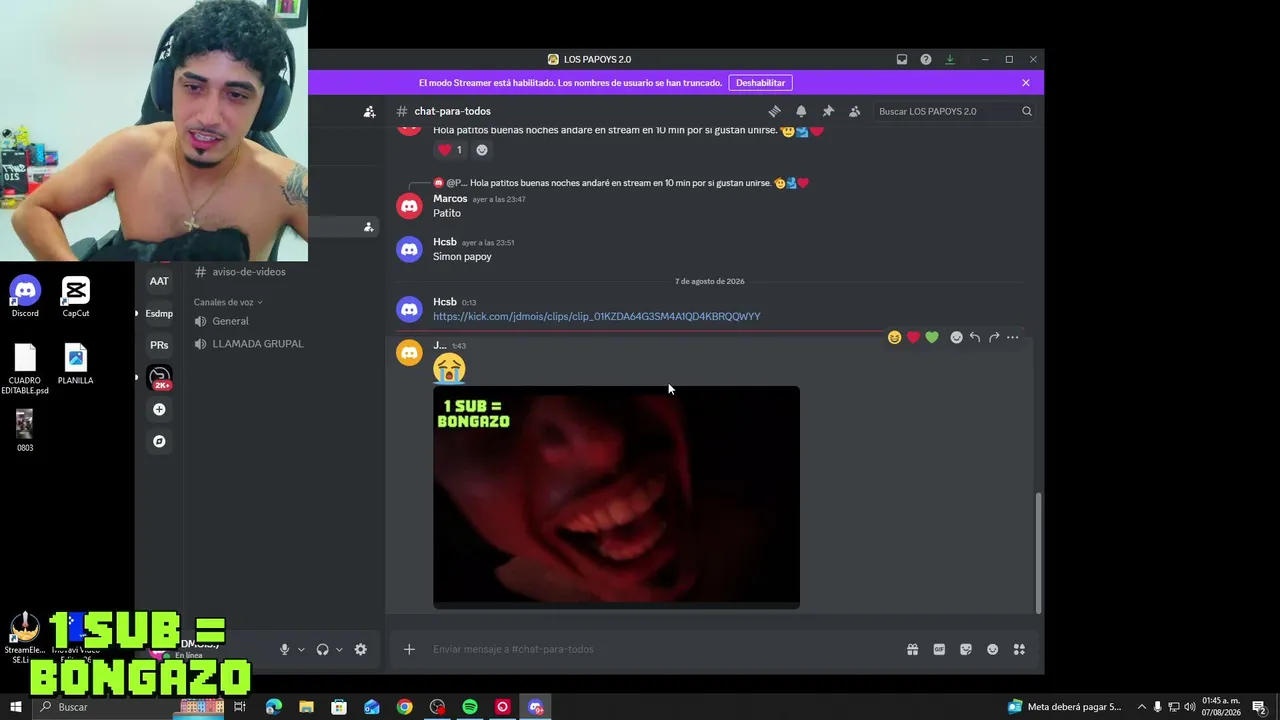Click the Deshabilitar streamer mode button

pyautogui.click(x=761, y=83)
